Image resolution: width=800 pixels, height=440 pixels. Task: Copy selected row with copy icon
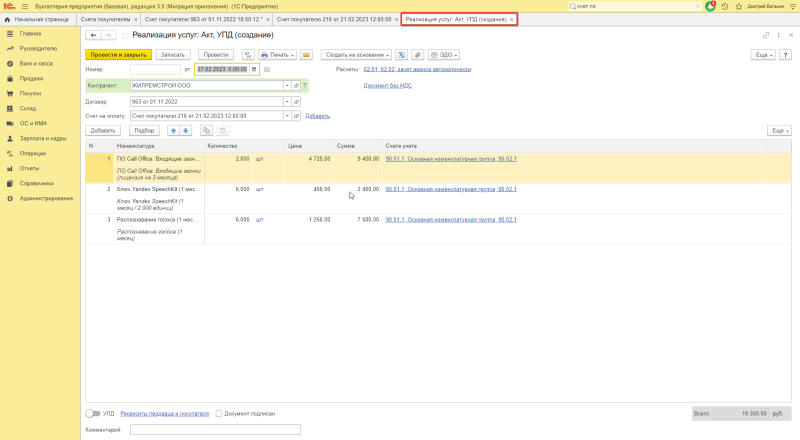point(206,131)
